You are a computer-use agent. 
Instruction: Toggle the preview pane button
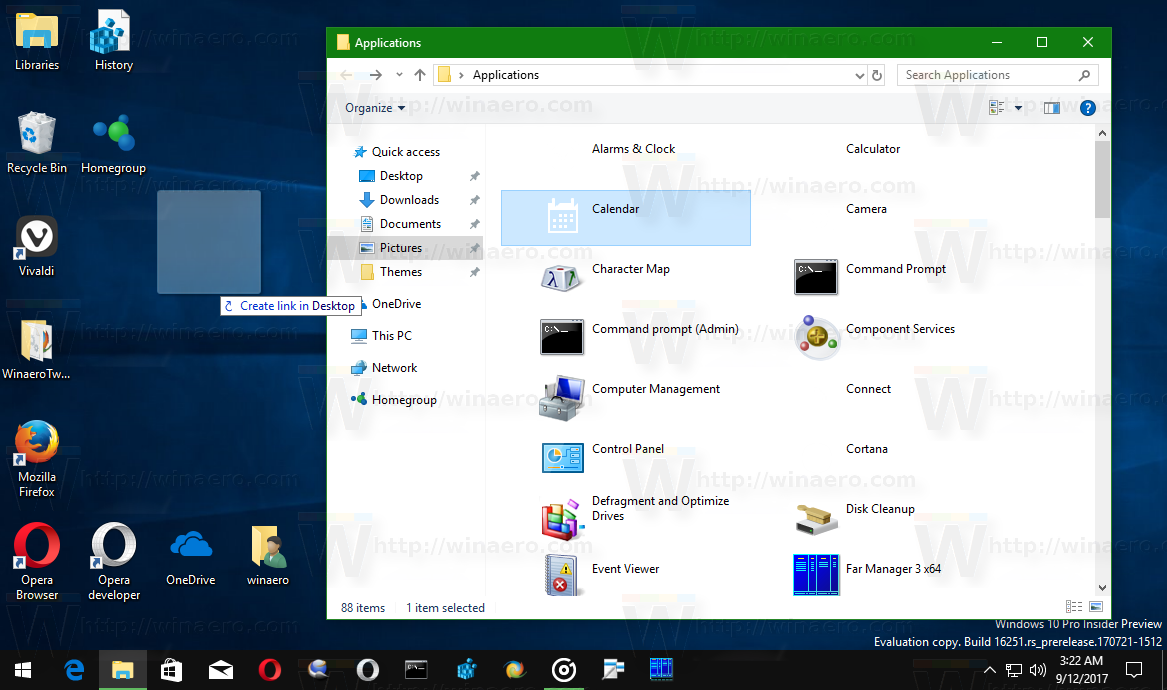click(1051, 108)
